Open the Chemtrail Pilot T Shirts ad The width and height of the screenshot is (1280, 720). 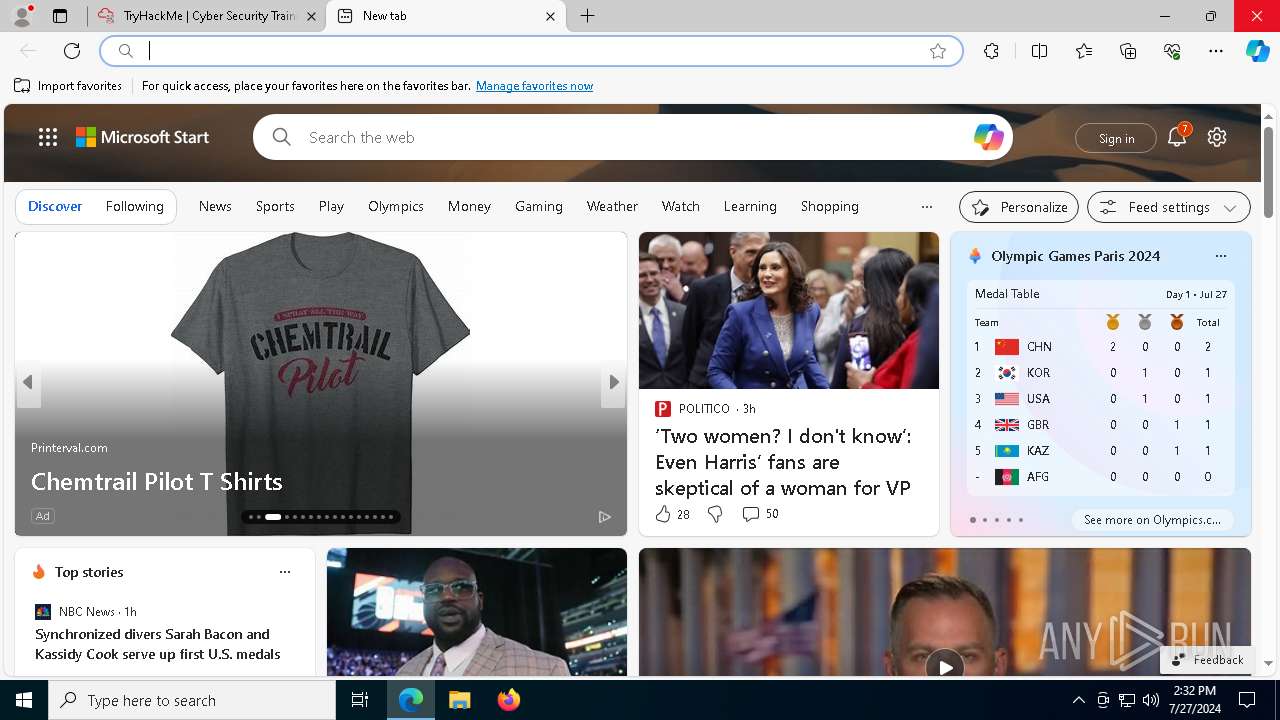point(157,482)
